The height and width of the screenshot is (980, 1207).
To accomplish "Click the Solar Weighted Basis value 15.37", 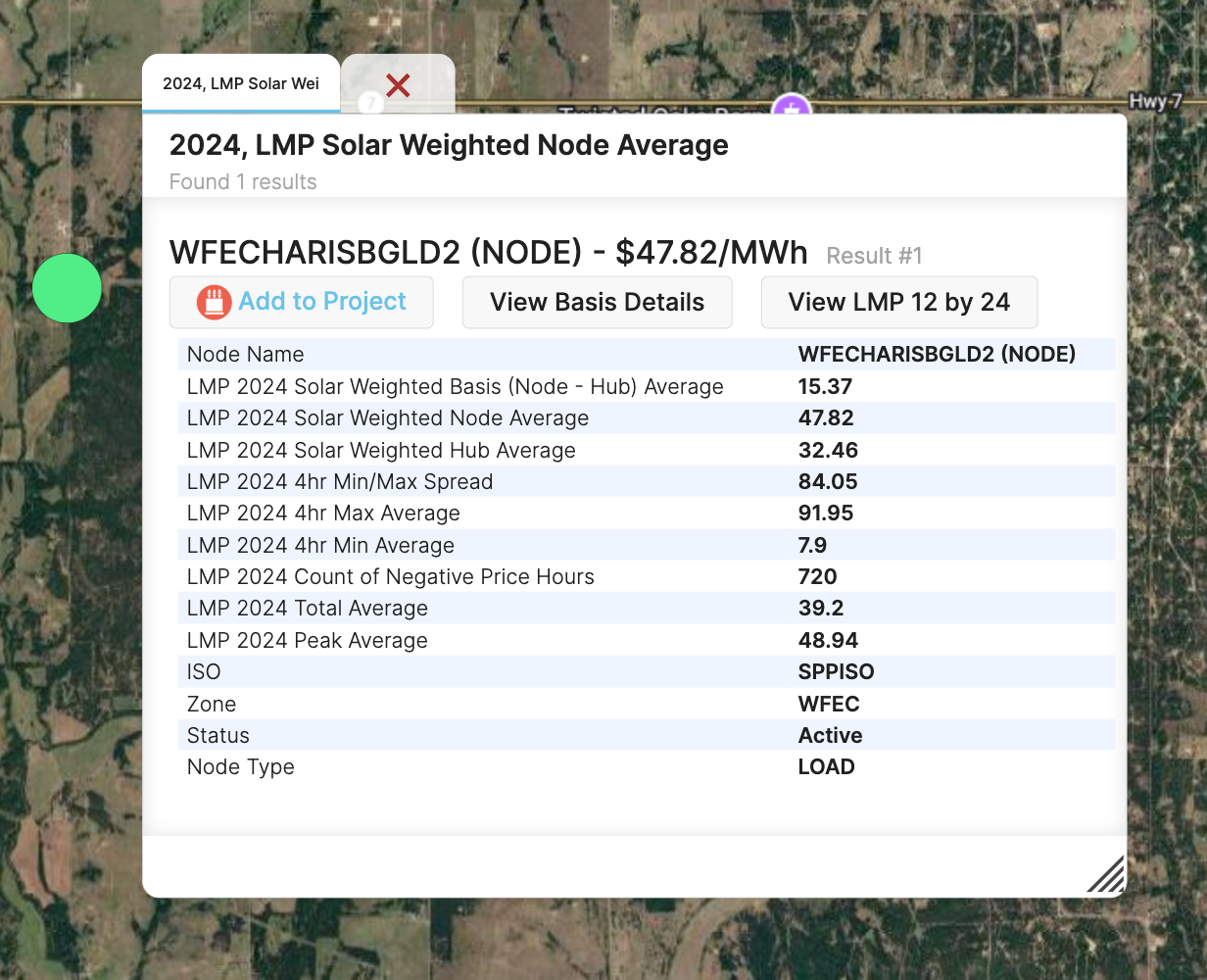I will tap(825, 387).
